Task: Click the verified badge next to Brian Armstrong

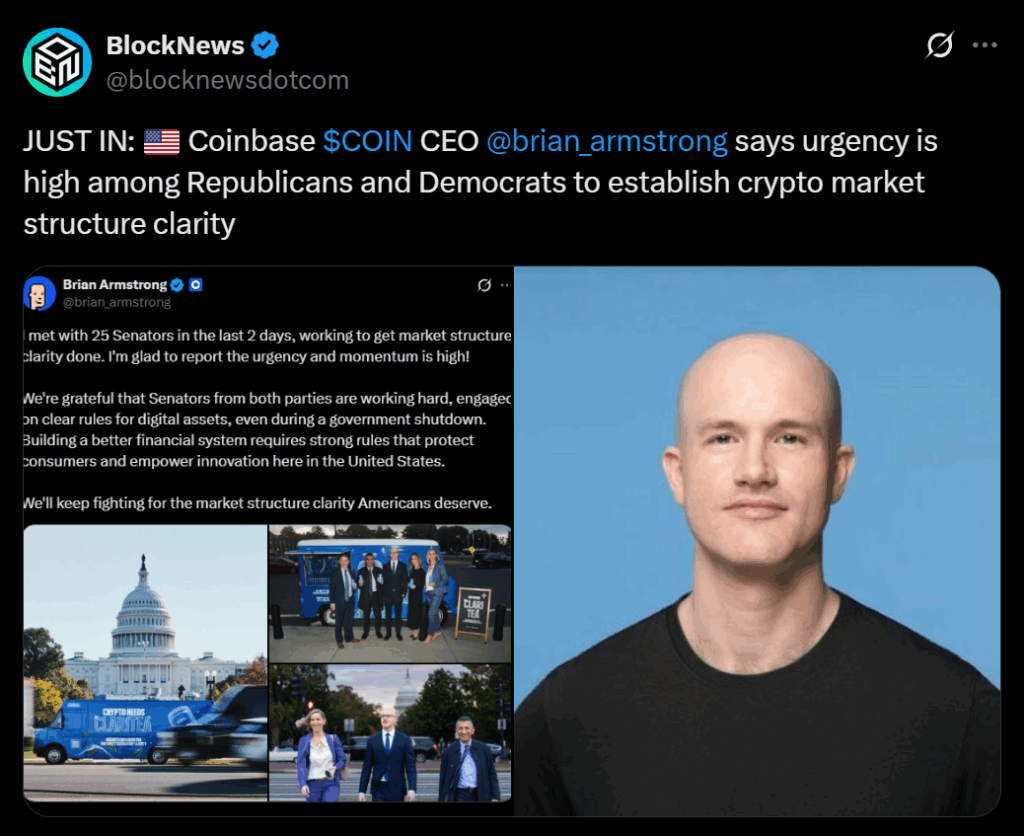Action: (177, 285)
